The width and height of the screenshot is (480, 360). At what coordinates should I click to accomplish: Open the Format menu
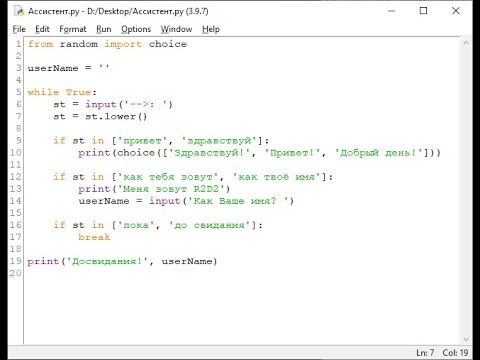(73, 29)
